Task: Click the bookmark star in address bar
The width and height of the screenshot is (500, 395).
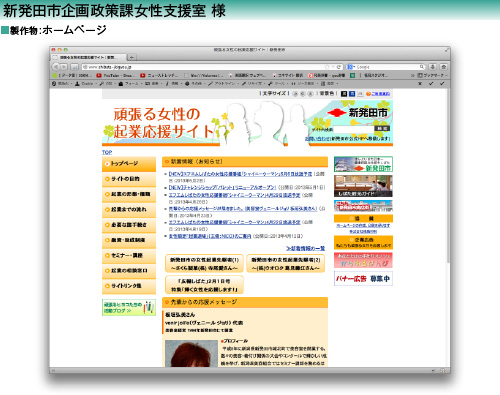Action: point(327,67)
